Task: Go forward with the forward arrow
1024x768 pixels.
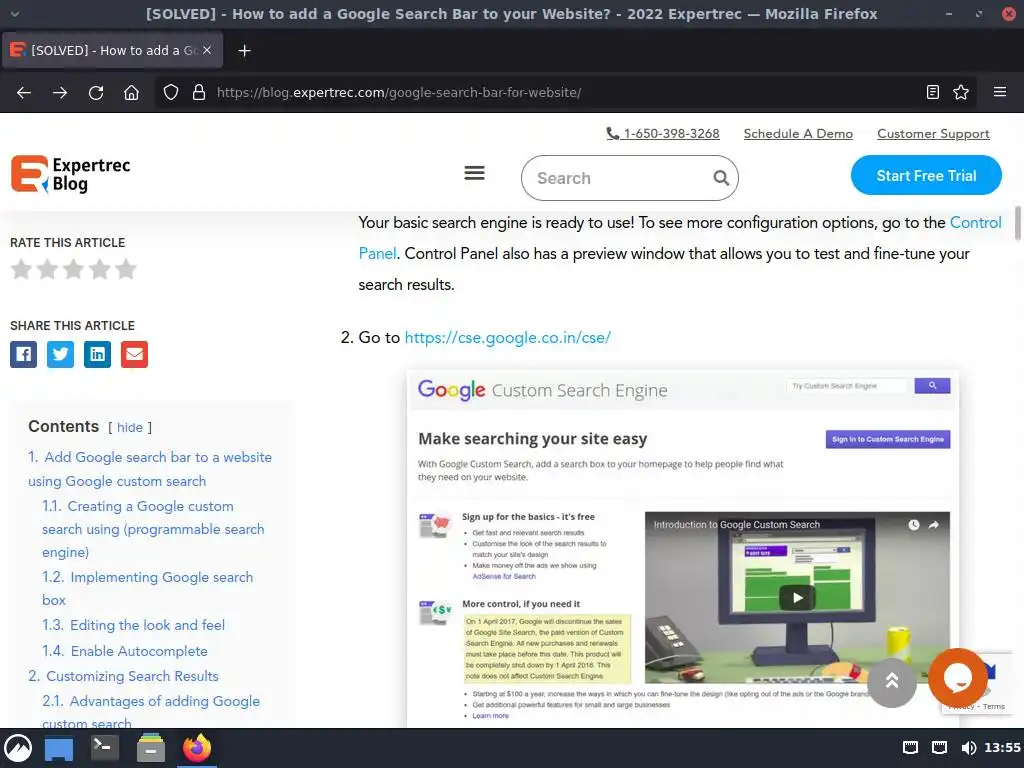Action: pos(60,93)
